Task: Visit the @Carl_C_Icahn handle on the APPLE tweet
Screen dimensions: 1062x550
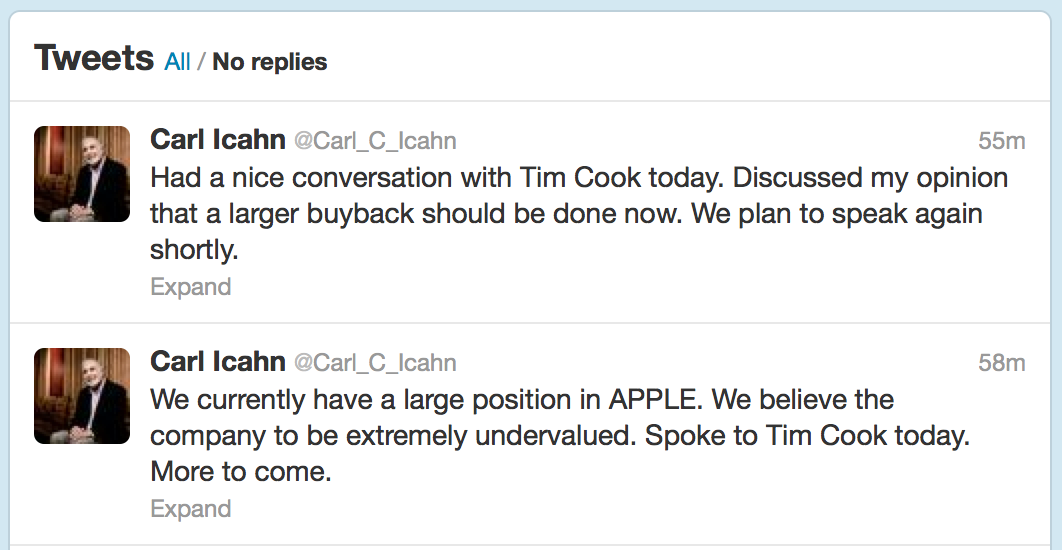Action: [x=375, y=363]
